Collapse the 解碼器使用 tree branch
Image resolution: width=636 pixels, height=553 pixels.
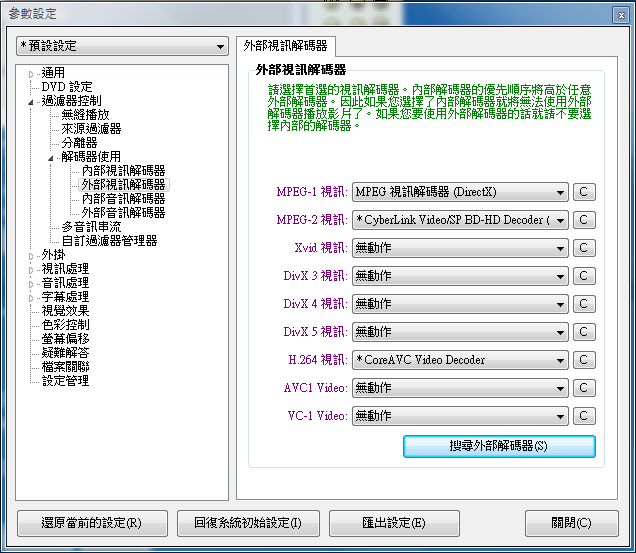(52, 158)
